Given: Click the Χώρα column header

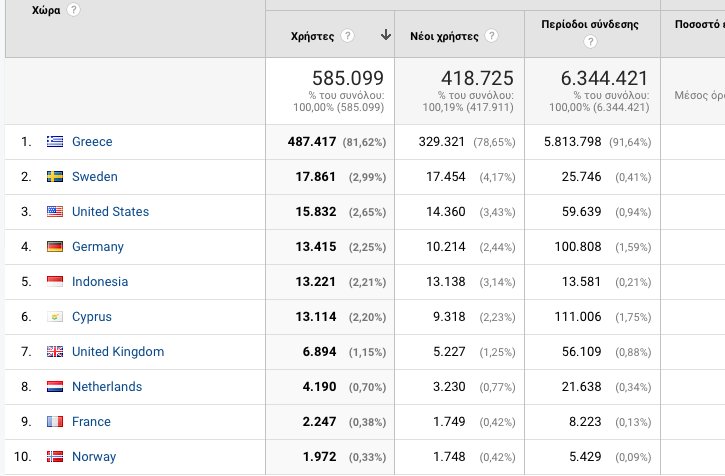Looking at the screenshot, I should [x=46, y=9].
